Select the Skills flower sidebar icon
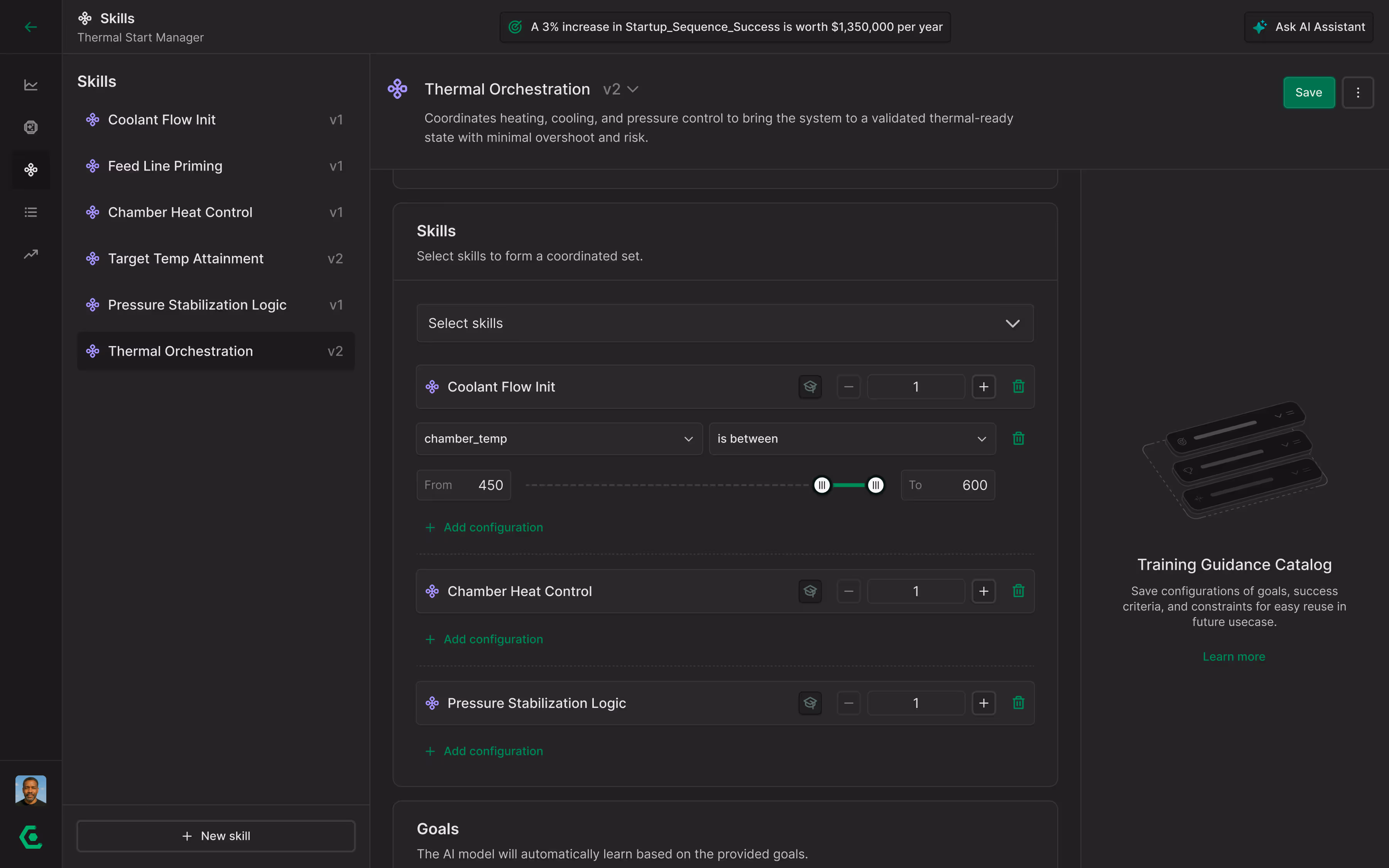This screenshot has height=868, width=1389. (x=31, y=169)
